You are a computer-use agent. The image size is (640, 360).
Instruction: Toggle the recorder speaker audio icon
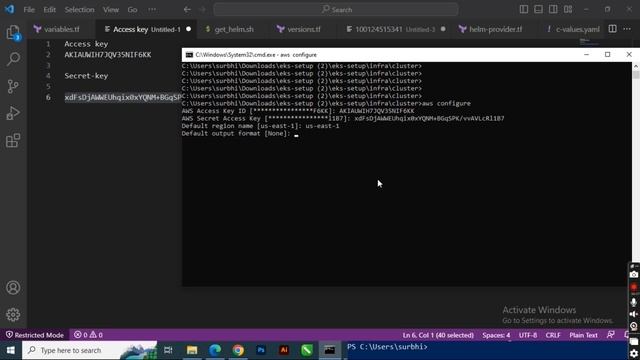[634, 314]
